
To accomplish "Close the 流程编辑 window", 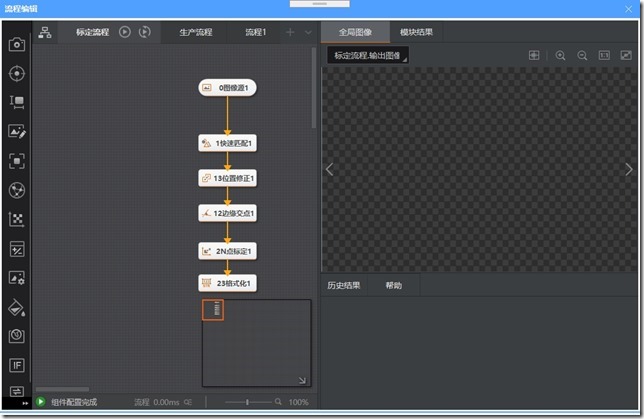I will pos(628,9).
